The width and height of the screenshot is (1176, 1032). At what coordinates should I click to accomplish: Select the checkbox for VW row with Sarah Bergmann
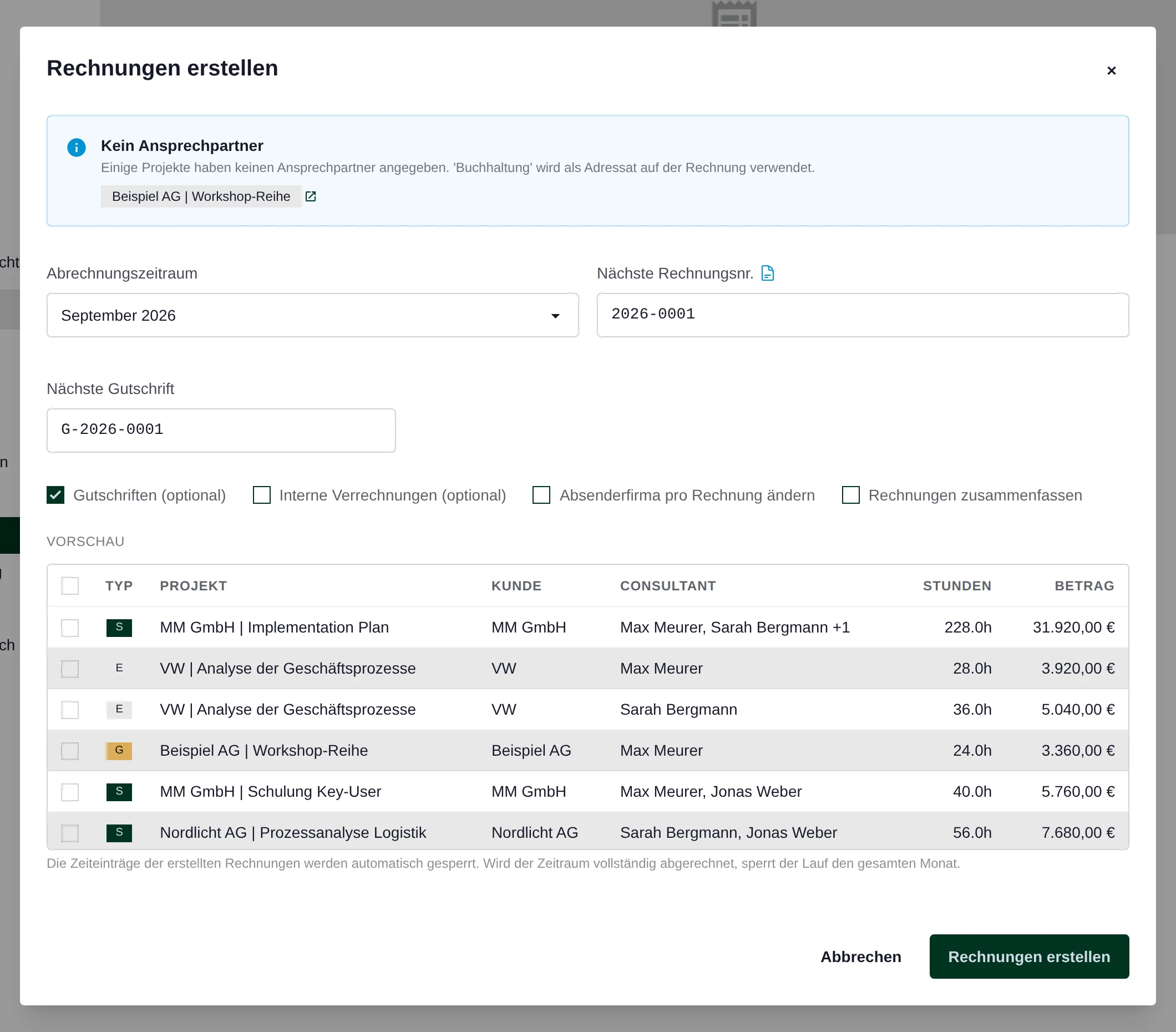pos(70,710)
